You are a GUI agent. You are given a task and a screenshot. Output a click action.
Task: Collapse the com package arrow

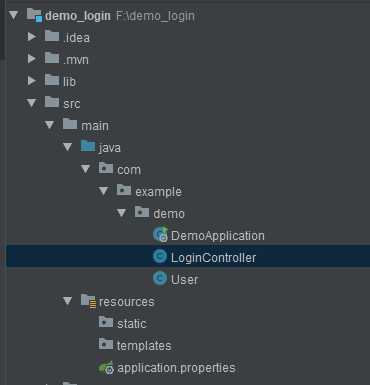[x=86, y=169]
